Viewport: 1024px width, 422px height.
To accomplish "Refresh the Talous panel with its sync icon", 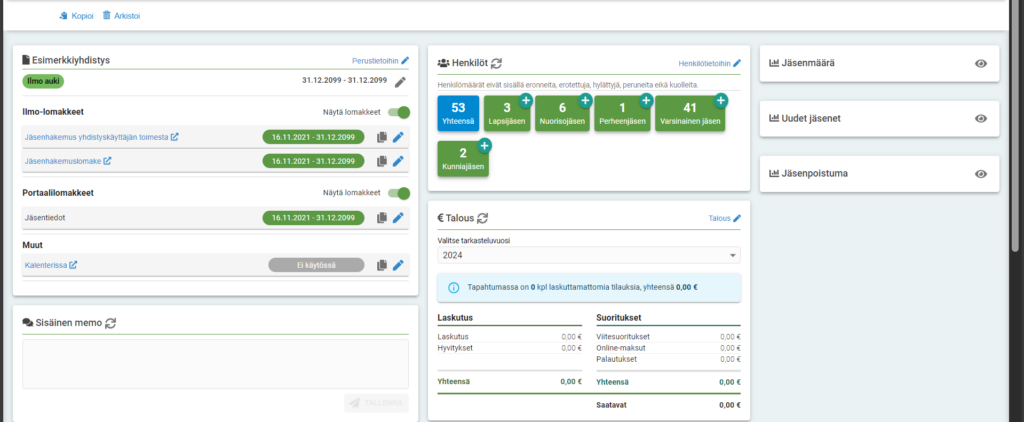I will (483, 218).
